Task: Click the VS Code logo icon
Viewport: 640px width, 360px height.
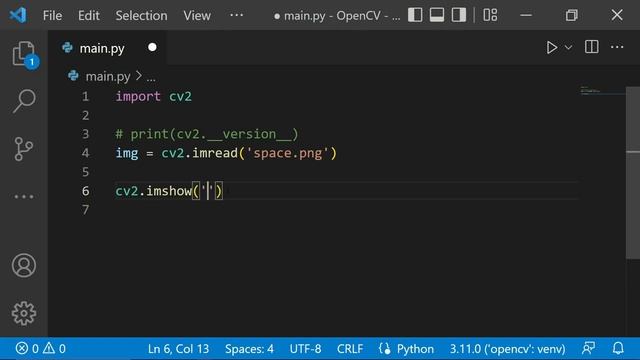Action: point(18,16)
